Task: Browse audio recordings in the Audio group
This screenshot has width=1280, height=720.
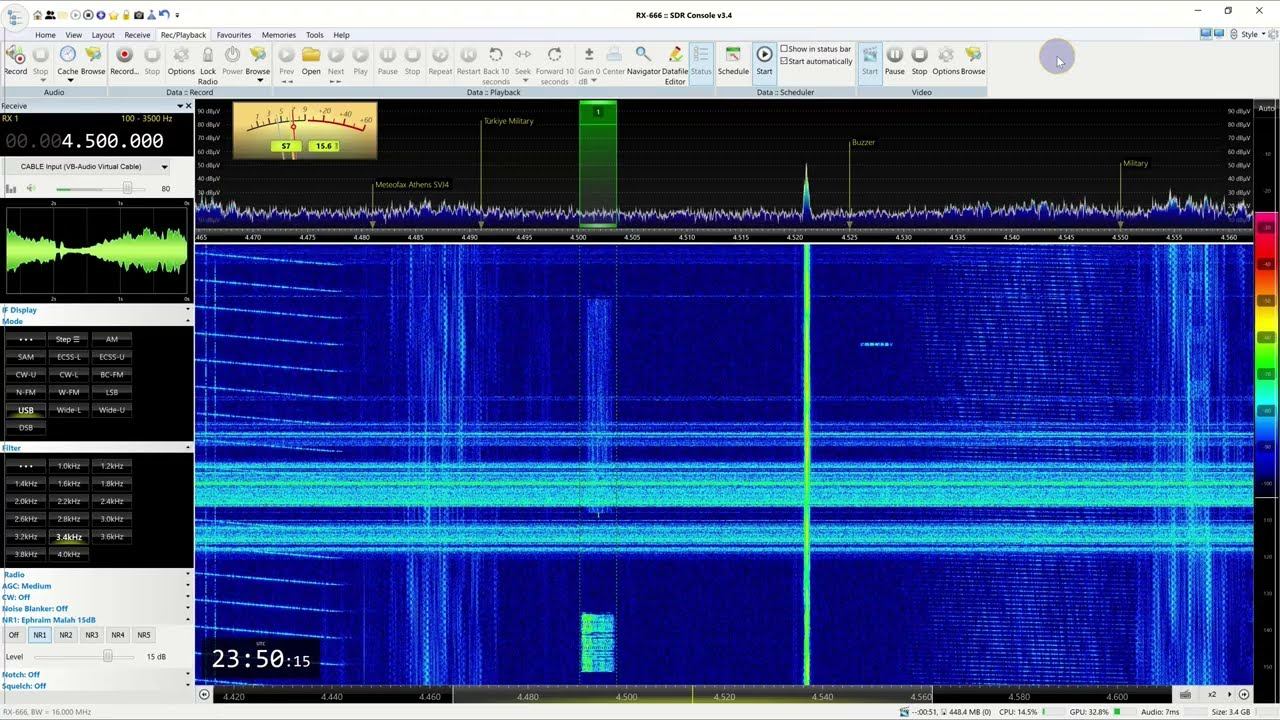Action: coord(93,59)
